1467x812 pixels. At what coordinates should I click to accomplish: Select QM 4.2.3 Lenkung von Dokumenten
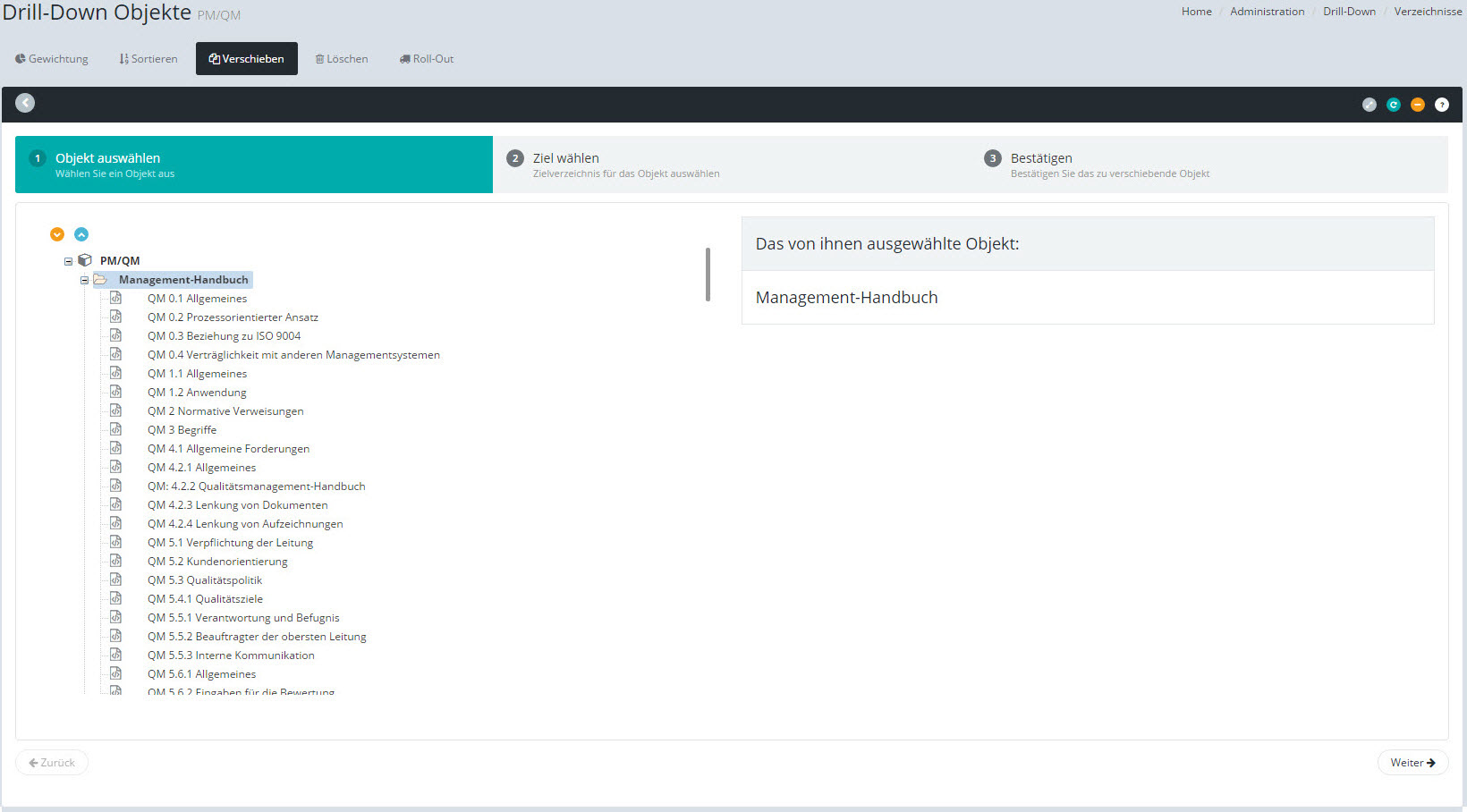(237, 505)
